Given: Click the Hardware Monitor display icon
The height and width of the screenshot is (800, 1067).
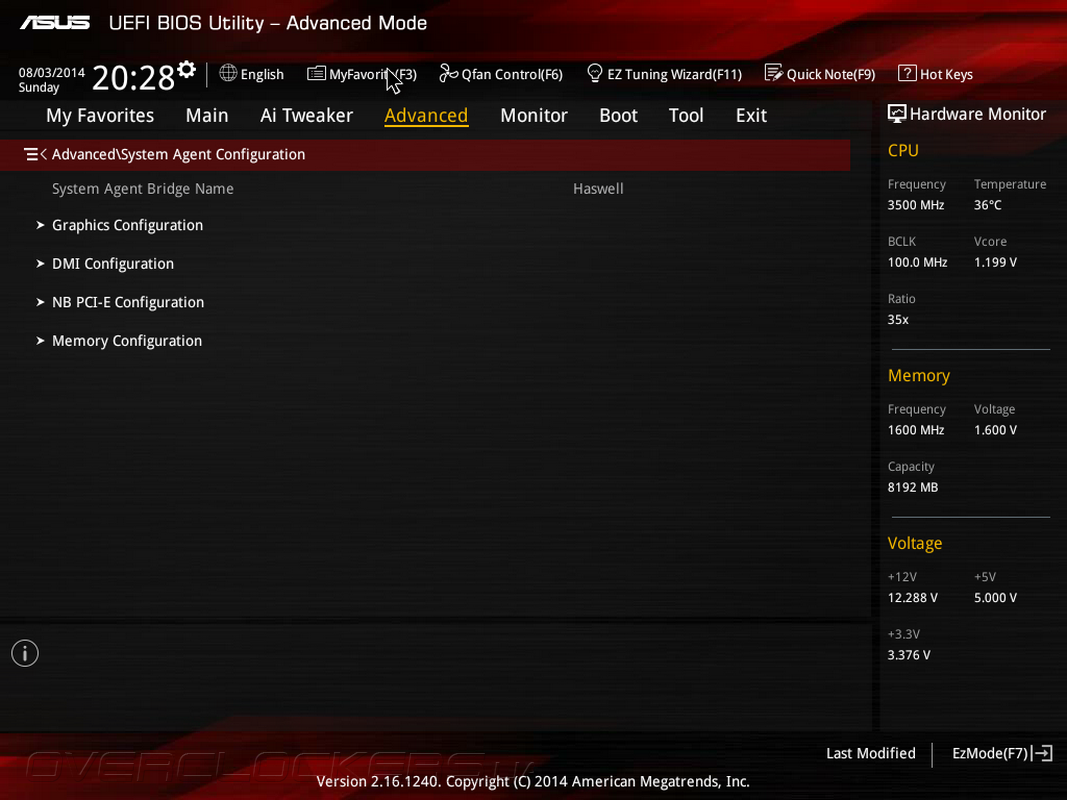Looking at the screenshot, I should pyautogui.click(x=897, y=114).
